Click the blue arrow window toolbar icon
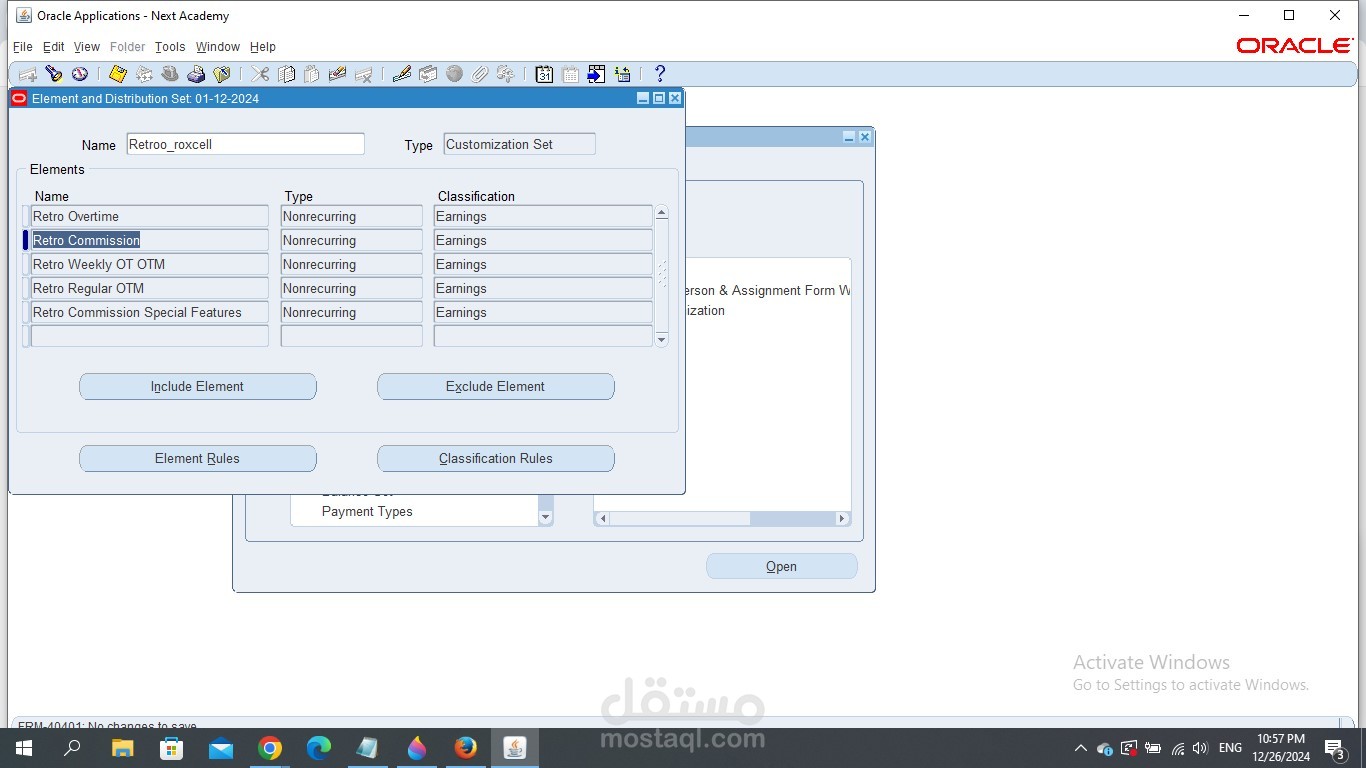The width and height of the screenshot is (1366, 768). [596, 74]
